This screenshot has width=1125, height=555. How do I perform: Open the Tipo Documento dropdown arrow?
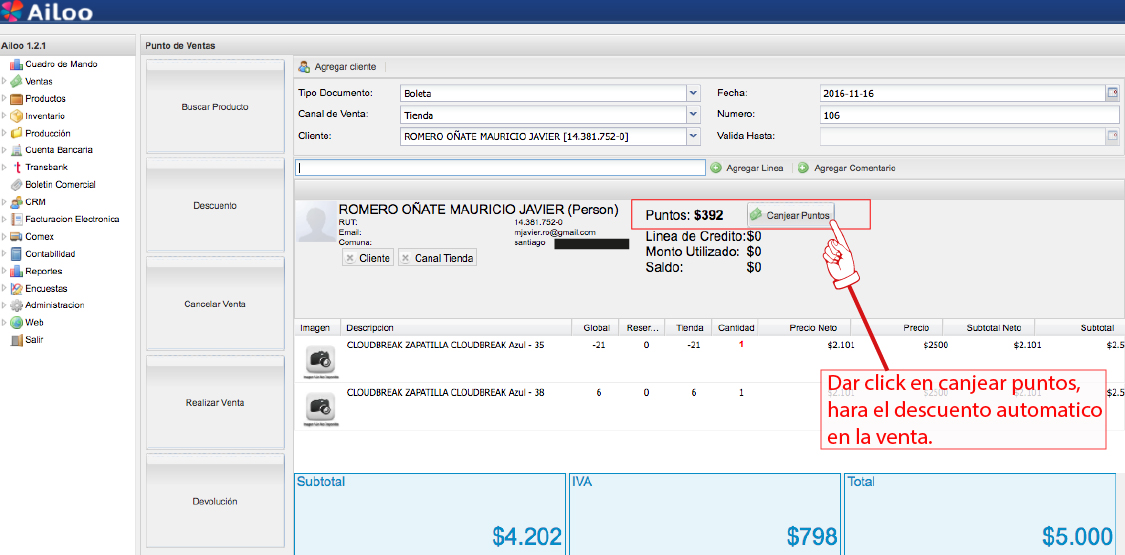point(693,93)
